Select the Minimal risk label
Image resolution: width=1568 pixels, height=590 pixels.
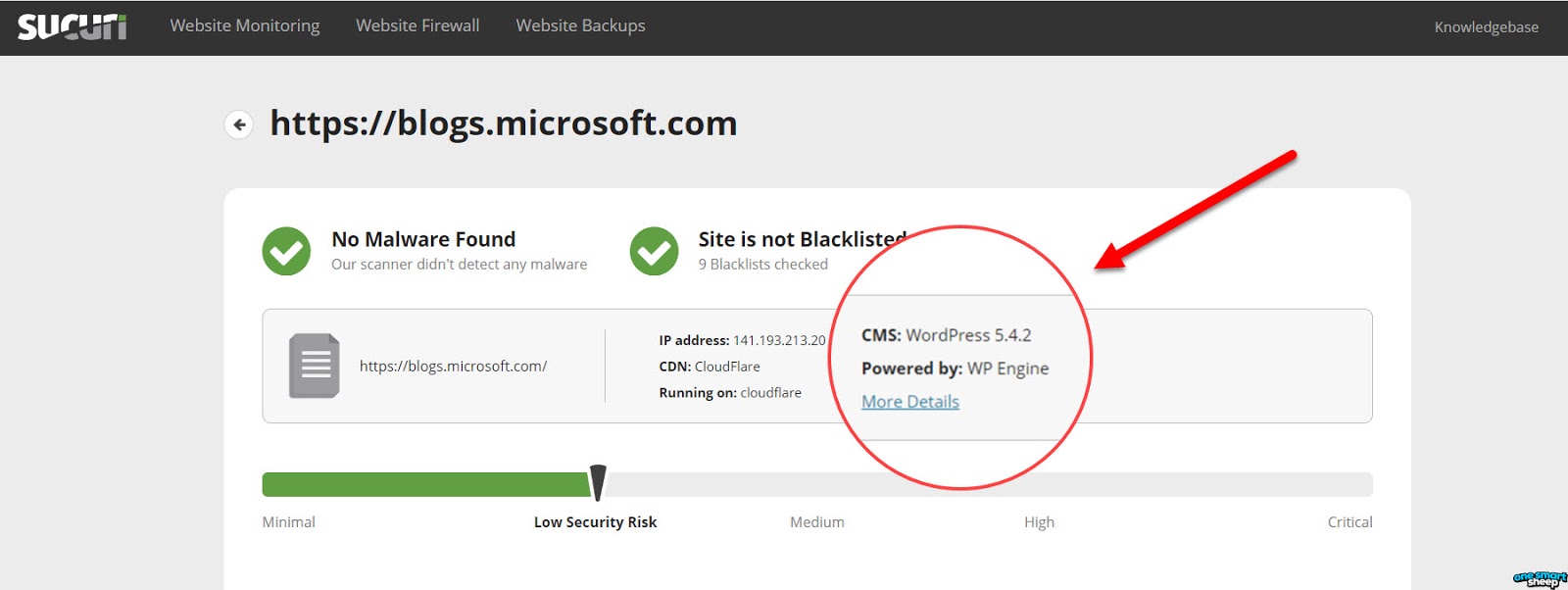tap(288, 522)
